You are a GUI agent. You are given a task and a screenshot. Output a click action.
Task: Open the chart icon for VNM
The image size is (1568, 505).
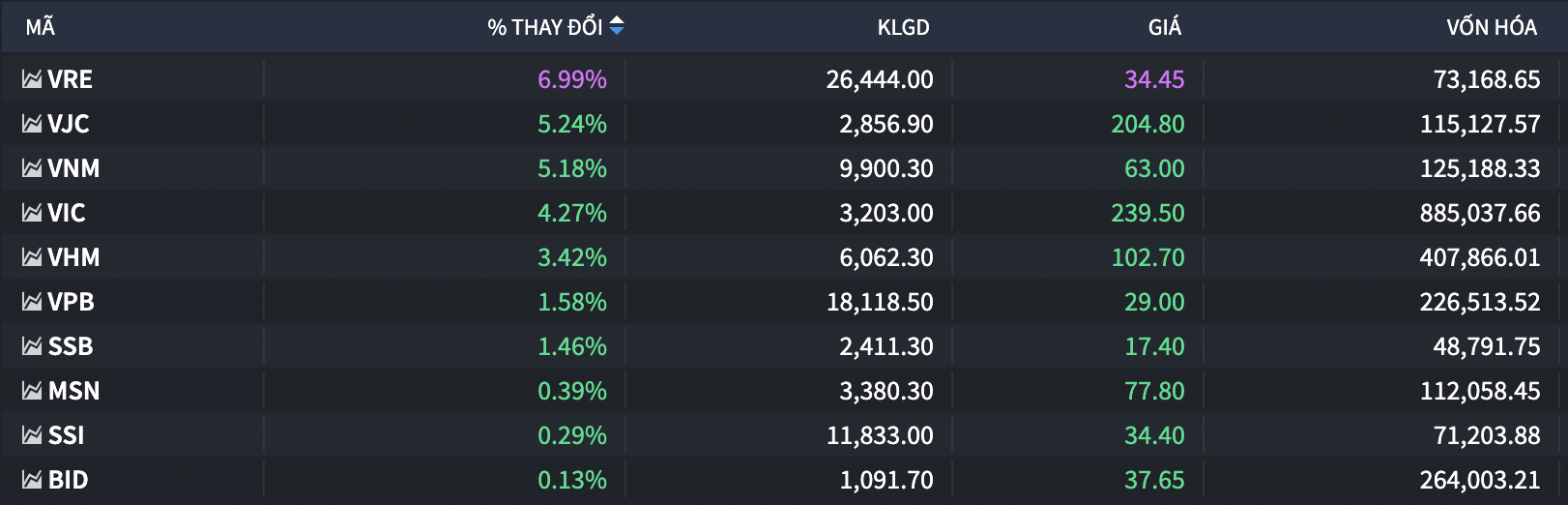(x=32, y=168)
